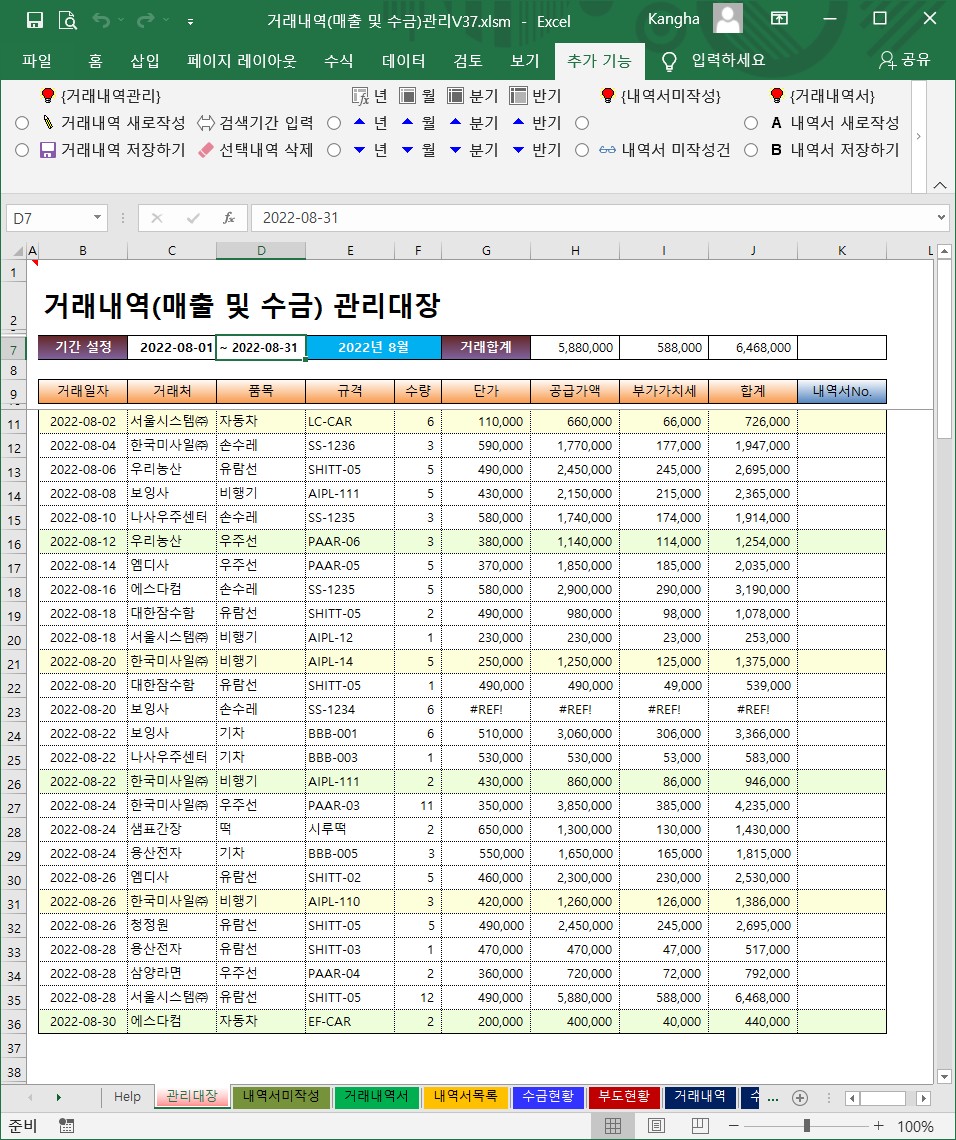
Task: Collapse the ribbon with the chevron
Action: 940,185
